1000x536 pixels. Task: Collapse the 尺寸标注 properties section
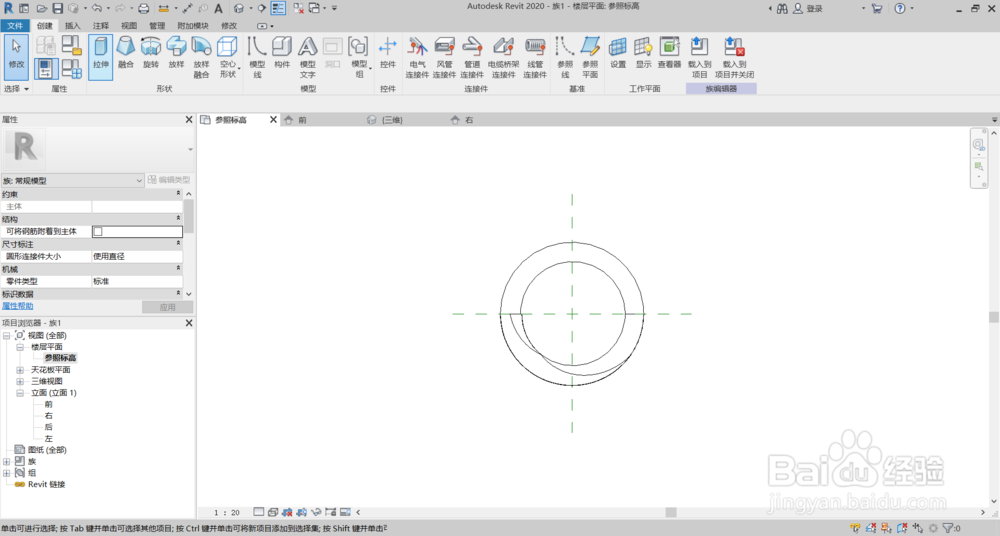[178, 243]
